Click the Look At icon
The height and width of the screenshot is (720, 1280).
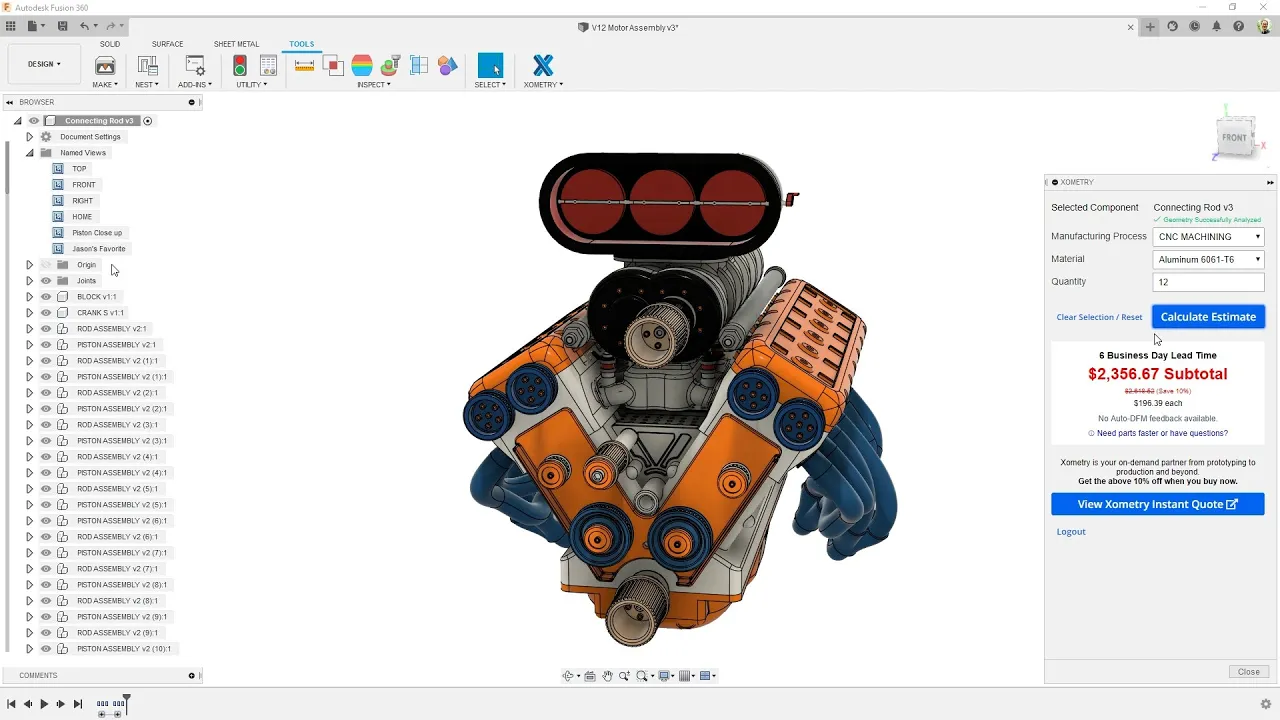pos(590,676)
